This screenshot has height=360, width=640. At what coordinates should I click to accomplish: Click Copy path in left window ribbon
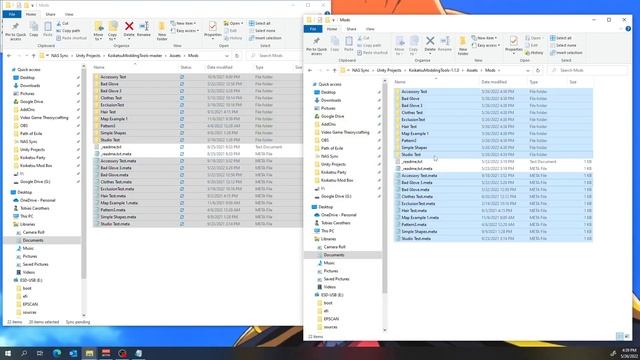pyautogui.click(x=68, y=31)
